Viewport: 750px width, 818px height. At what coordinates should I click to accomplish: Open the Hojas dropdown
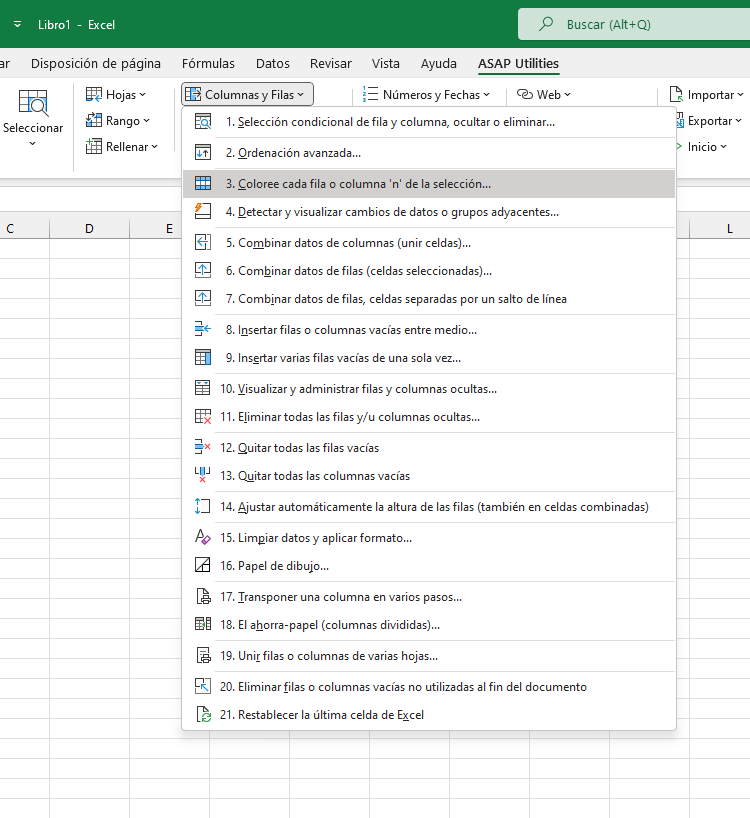click(x=116, y=94)
